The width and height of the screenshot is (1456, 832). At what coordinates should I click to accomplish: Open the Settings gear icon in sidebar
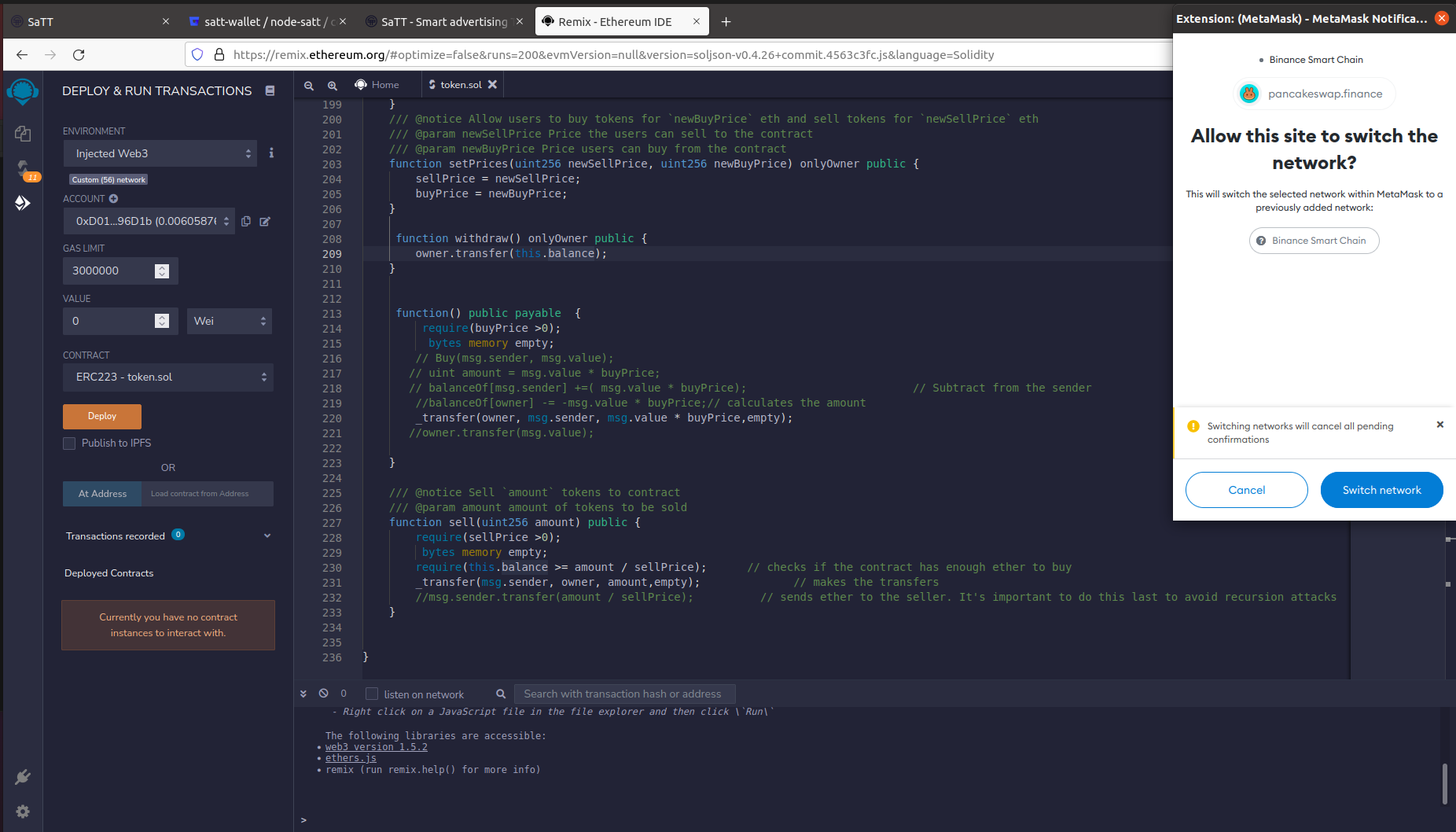[23, 811]
